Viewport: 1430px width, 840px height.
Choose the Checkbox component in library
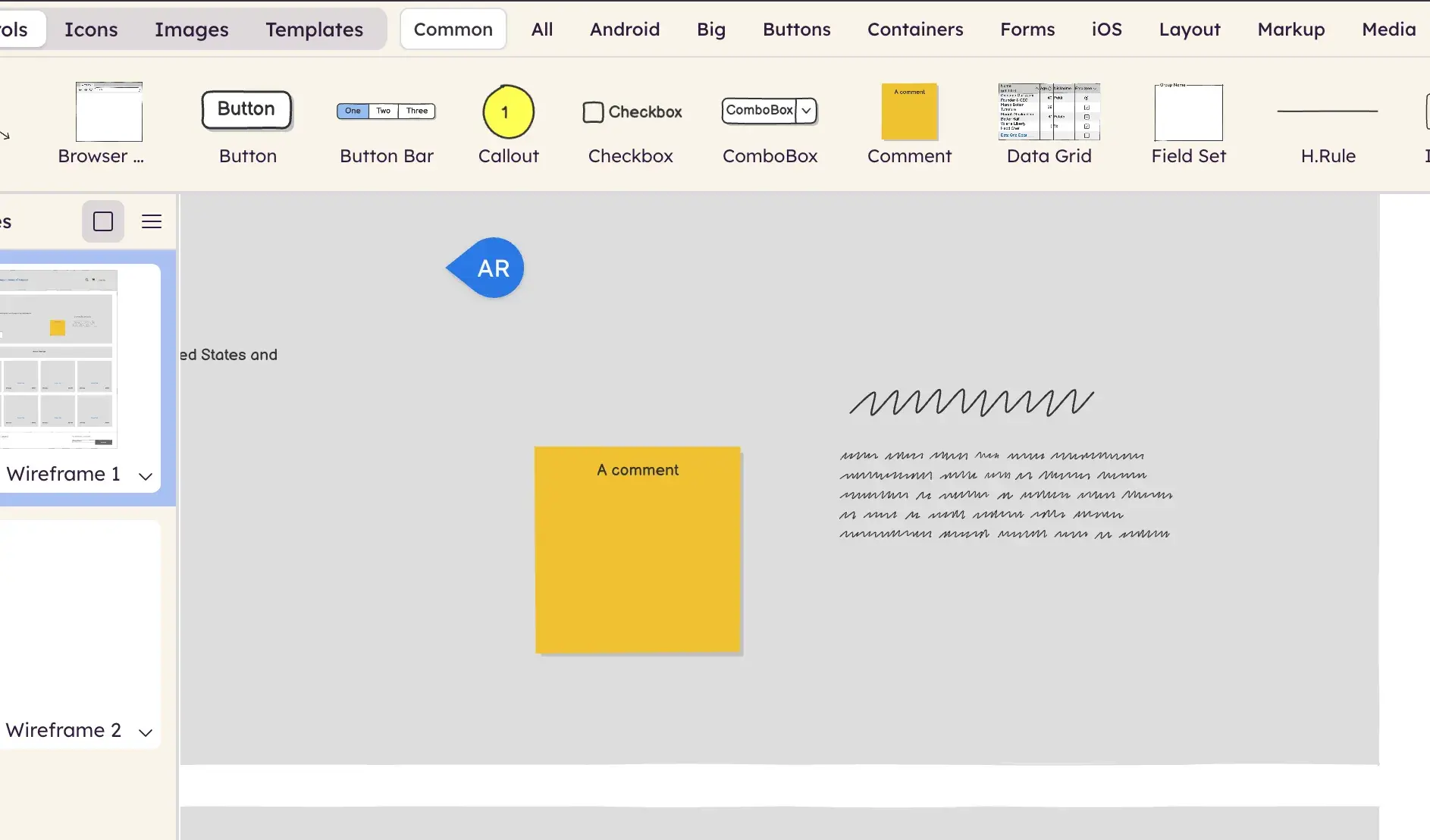click(631, 112)
